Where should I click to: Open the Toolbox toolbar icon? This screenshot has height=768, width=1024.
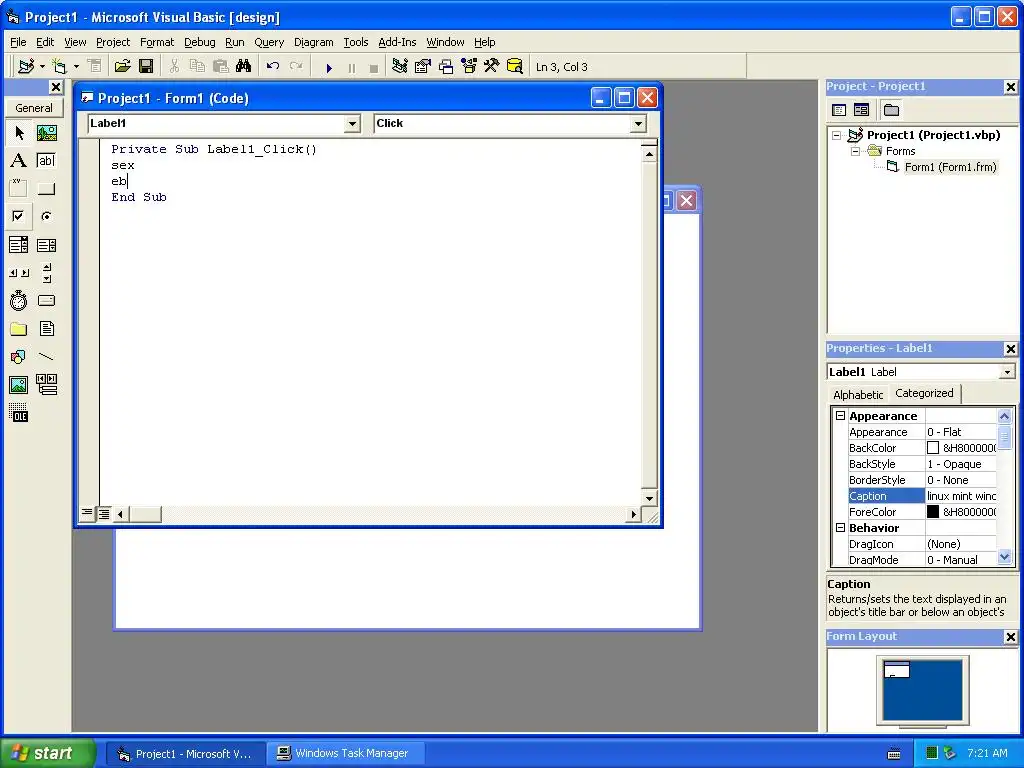[492, 67]
